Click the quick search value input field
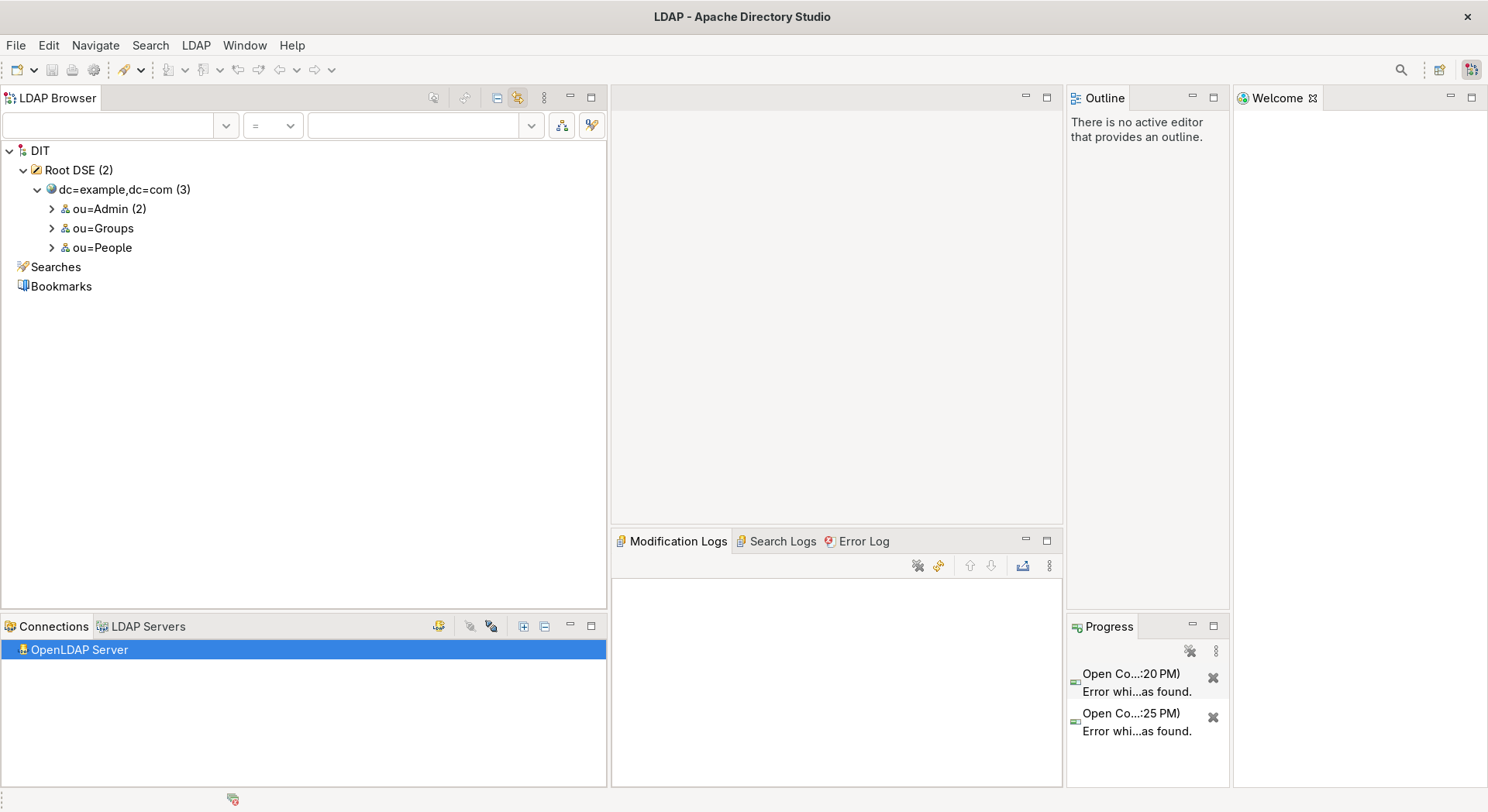This screenshot has width=1488, height=812. pyautogui.click(x=414, y=126)
